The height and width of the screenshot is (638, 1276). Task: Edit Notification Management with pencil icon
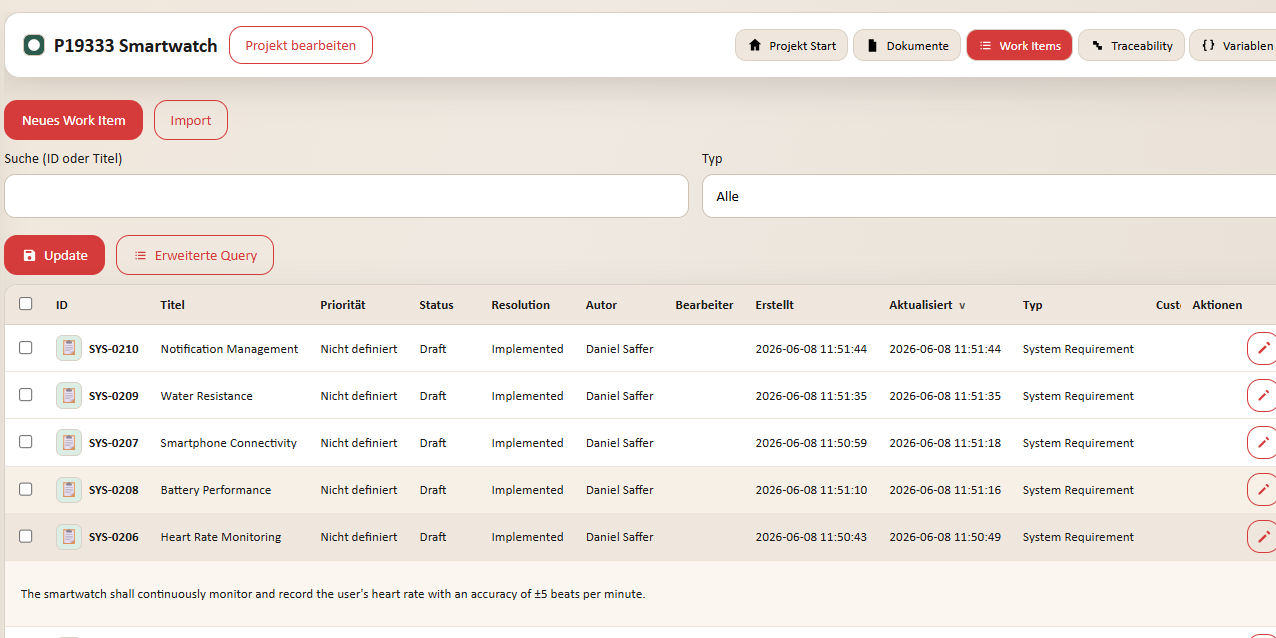(x=1262, y=348)
